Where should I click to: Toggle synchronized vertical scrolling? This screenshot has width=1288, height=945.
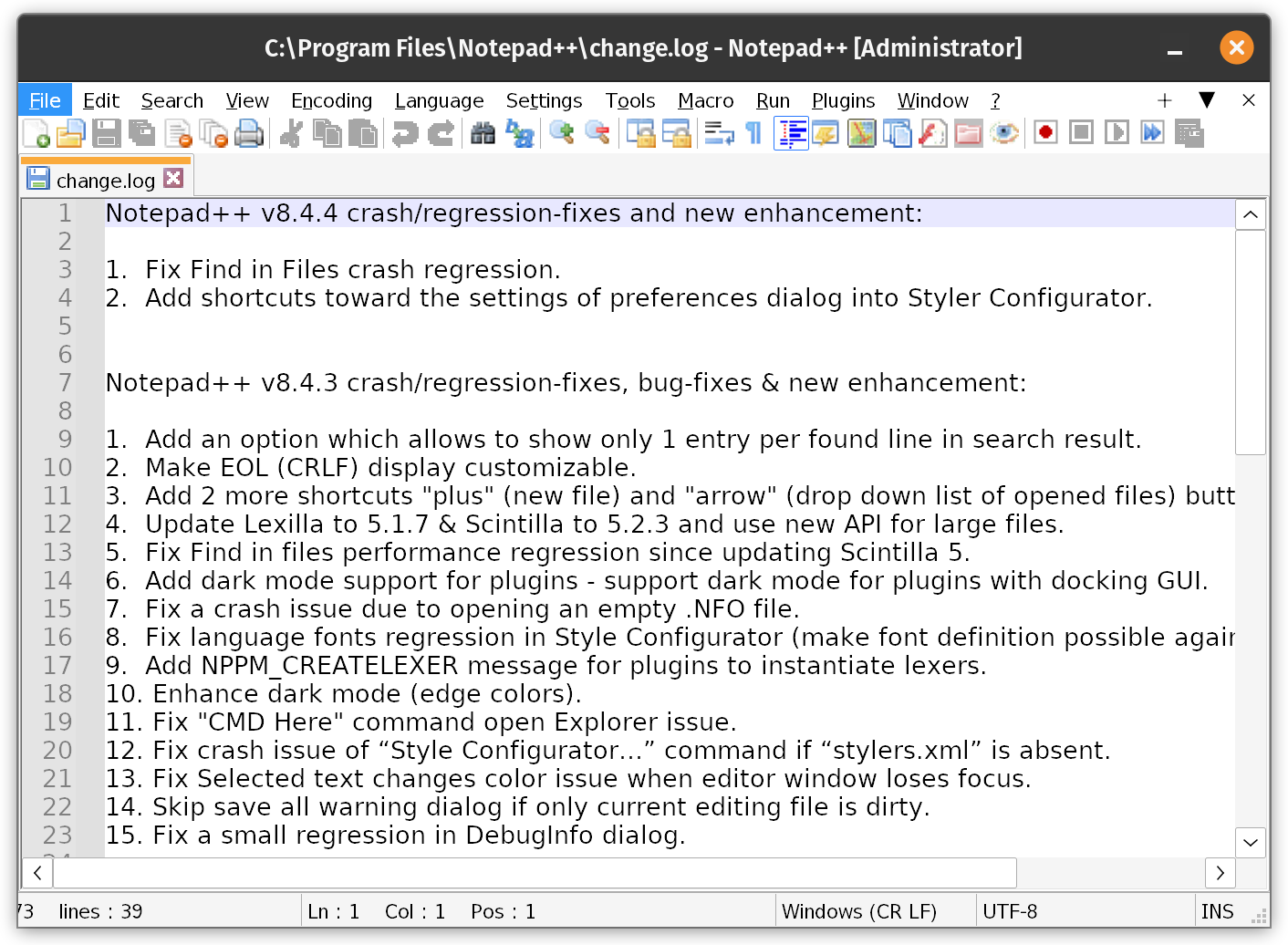pyautogui.click(x=639, y=133)
